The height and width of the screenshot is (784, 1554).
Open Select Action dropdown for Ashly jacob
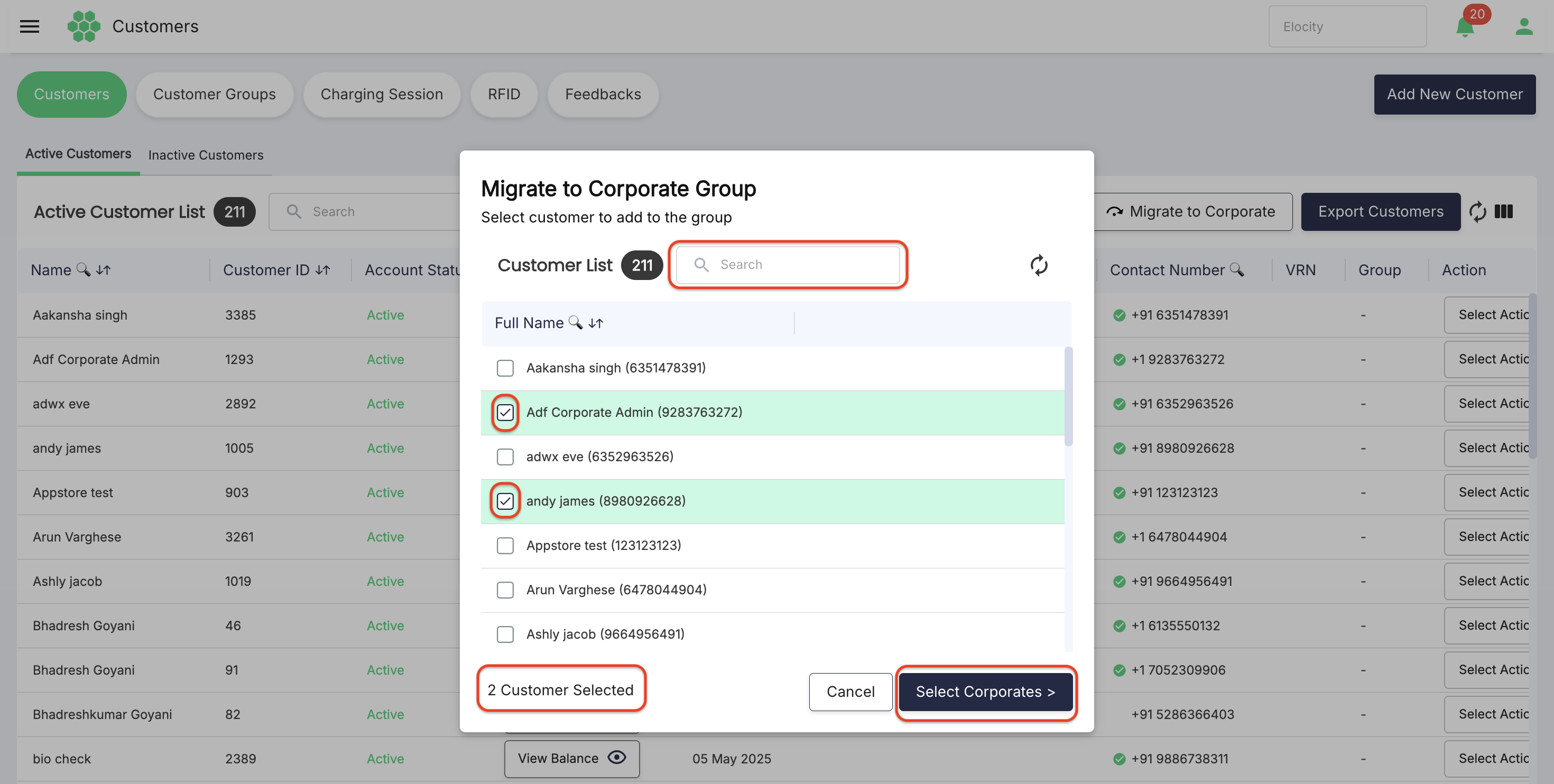pos(1486,581)
